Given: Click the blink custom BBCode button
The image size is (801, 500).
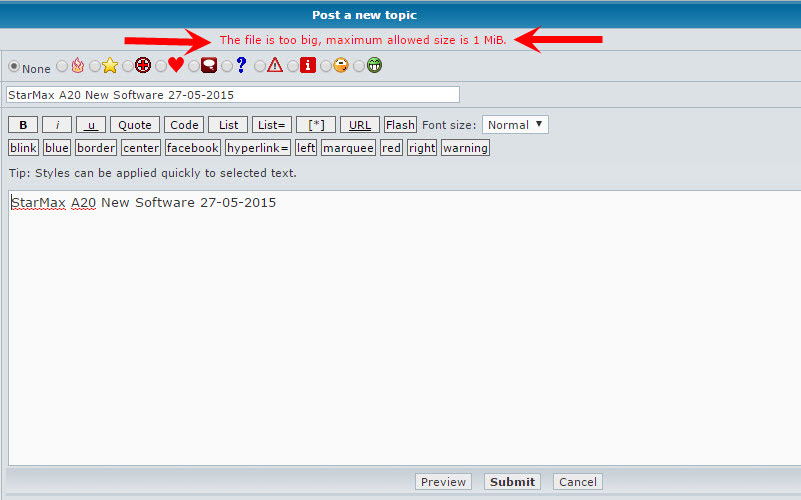Looking at the screenshot, I should tap(23, 148).
